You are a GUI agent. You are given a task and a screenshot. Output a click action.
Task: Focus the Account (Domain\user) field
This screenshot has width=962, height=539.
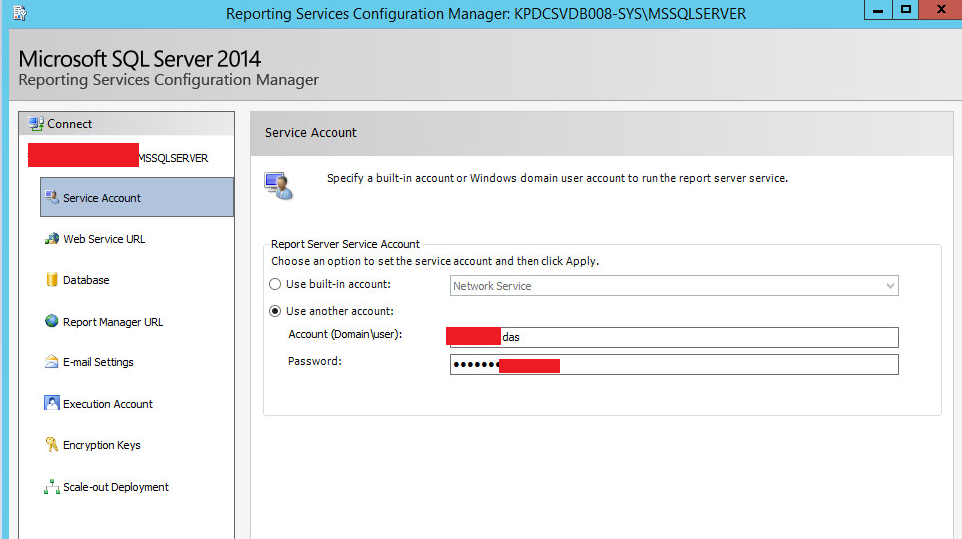tap(674, 337)
